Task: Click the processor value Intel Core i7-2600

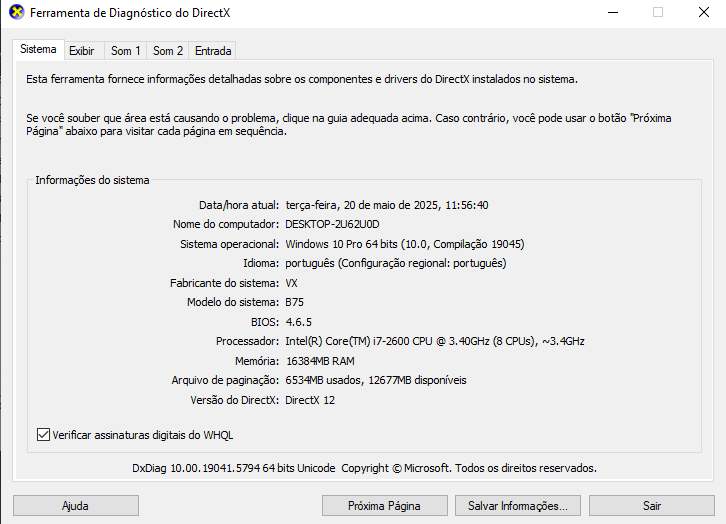Action: point(435,341)
